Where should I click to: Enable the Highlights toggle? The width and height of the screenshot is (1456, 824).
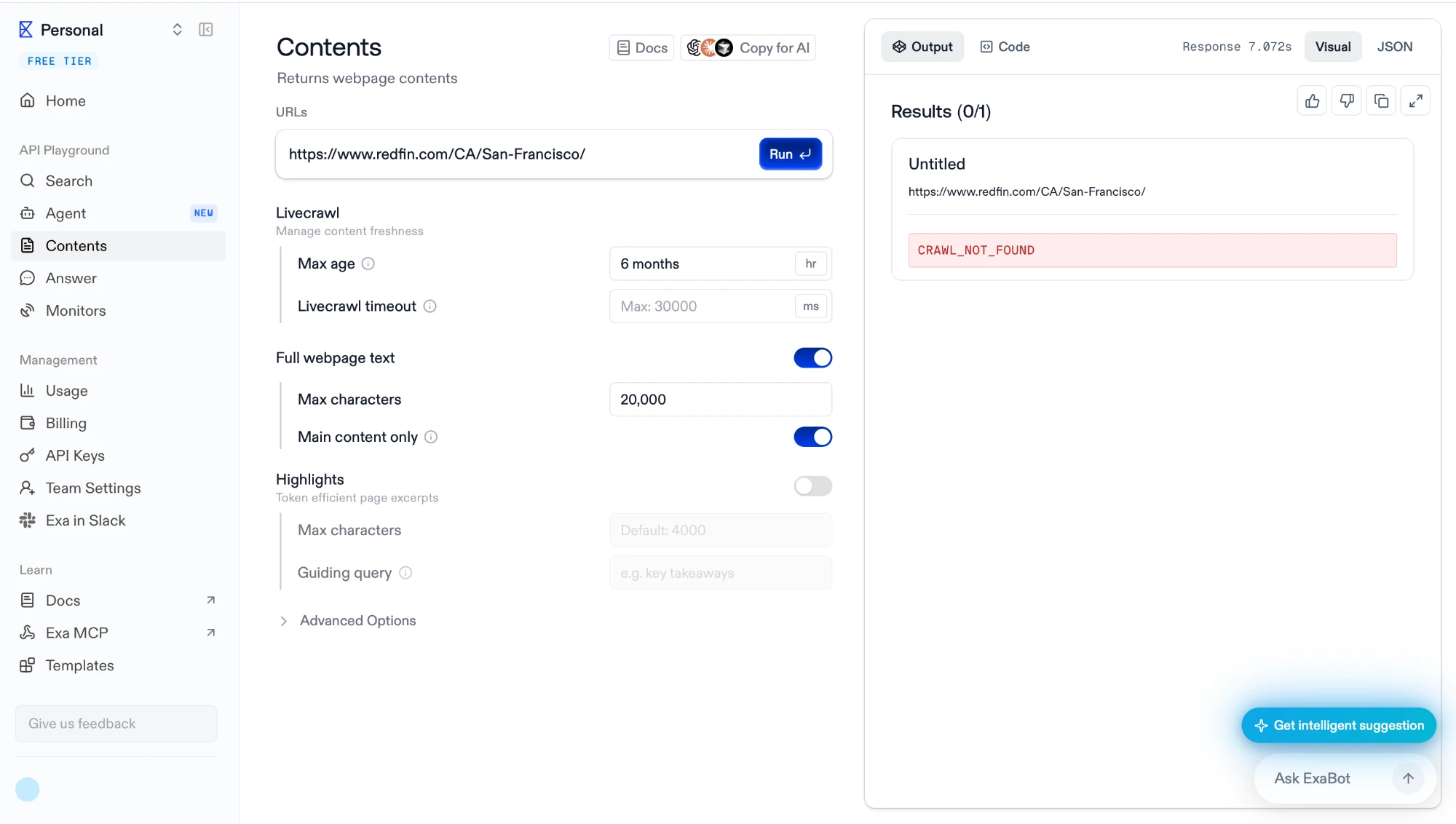(812, 486)
